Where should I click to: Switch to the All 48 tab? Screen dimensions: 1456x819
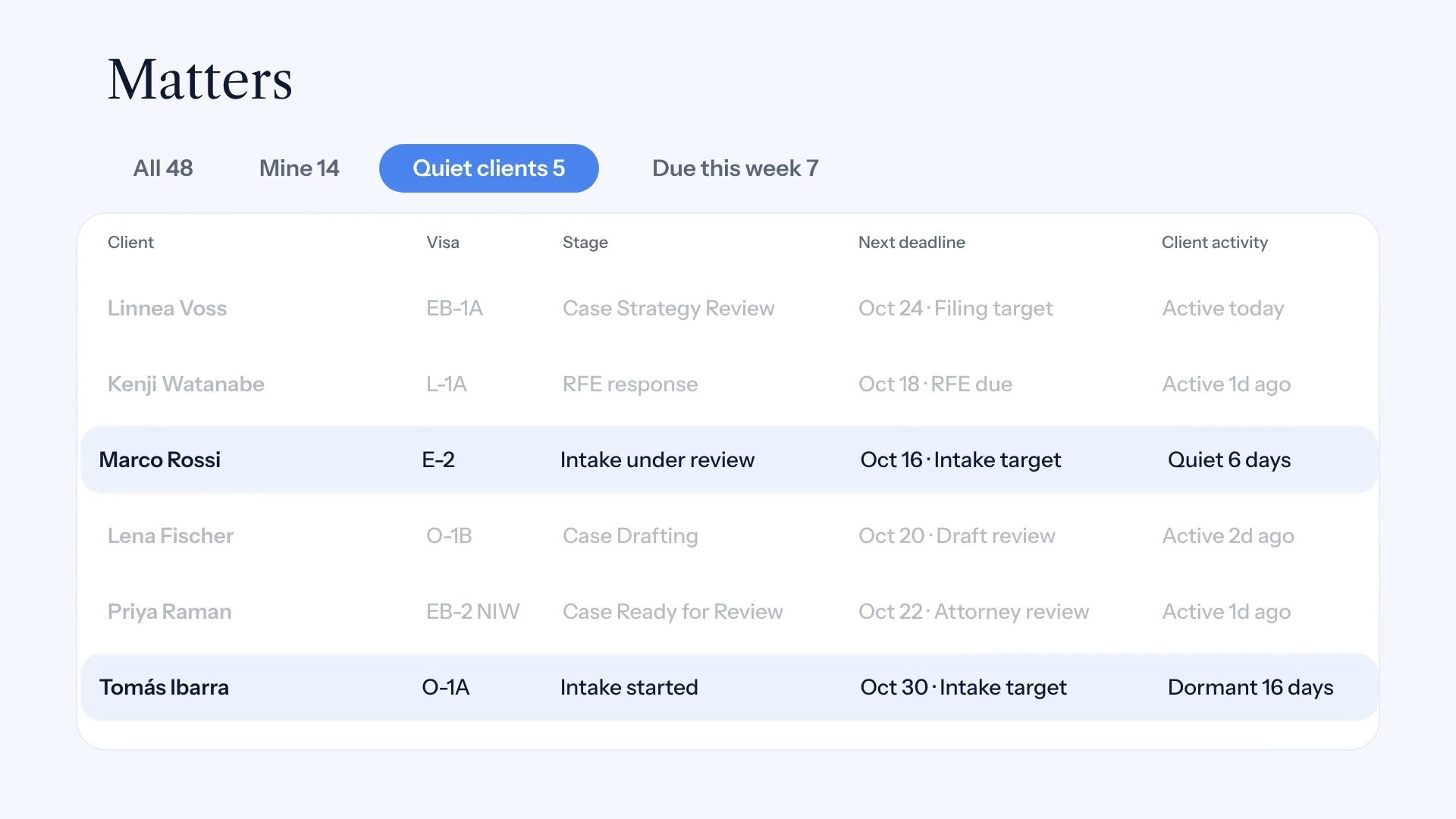163,168
